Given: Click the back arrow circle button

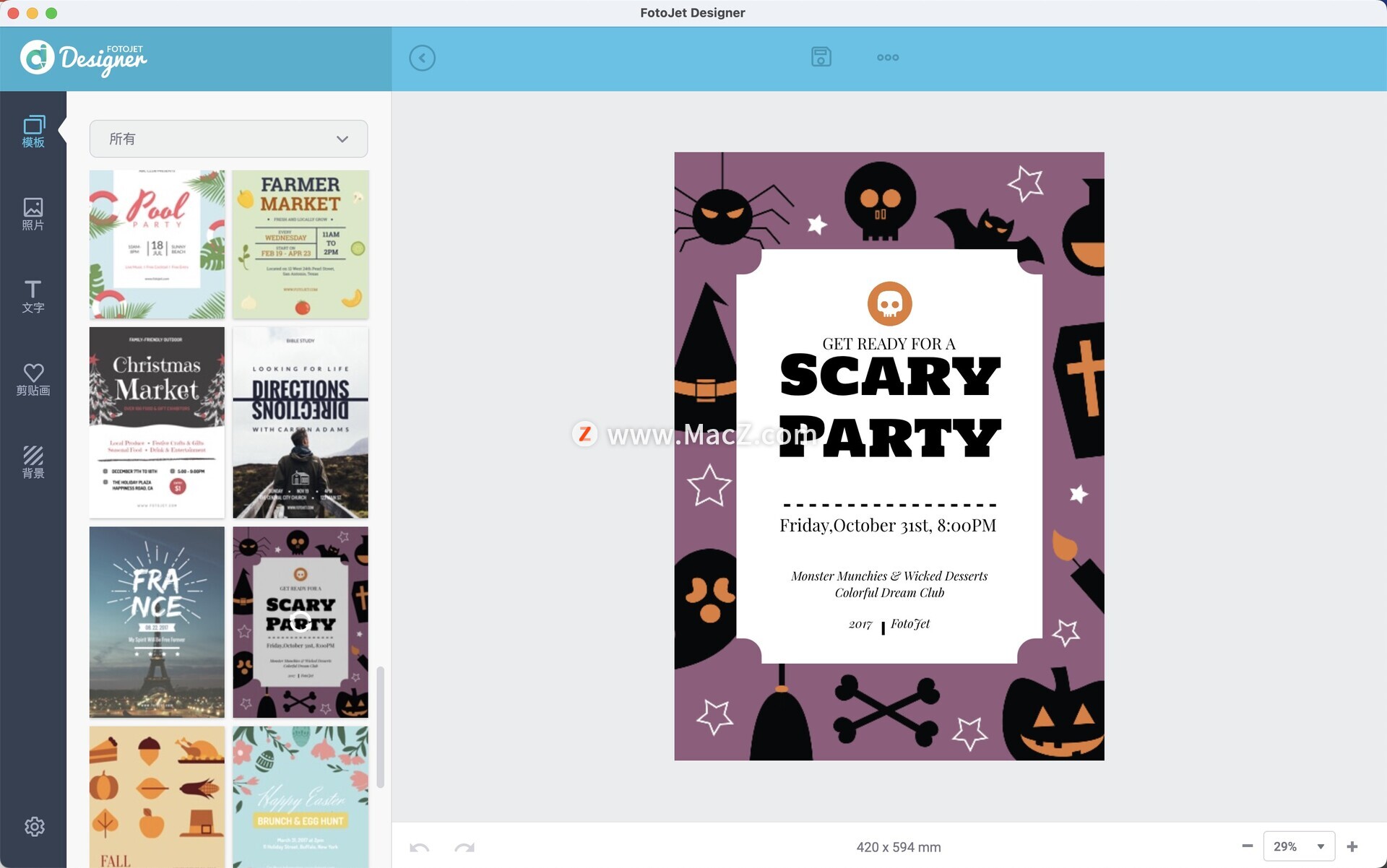Looking at the screenshot, I should click(422, 58).
